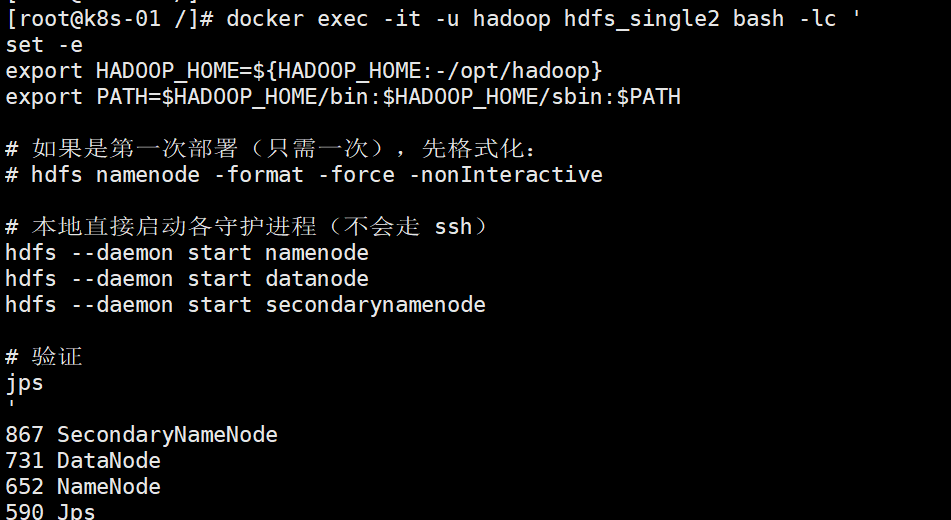This screenshot has width=951, height=520.
Task: Click the '-nonInteractive' flag text
Action: [505, 175]
